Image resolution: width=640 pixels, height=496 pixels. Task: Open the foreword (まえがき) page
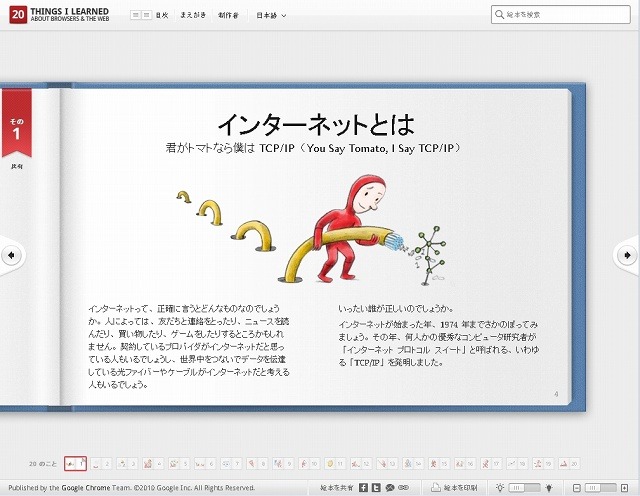pyautogui.click(x=193, y=15)
